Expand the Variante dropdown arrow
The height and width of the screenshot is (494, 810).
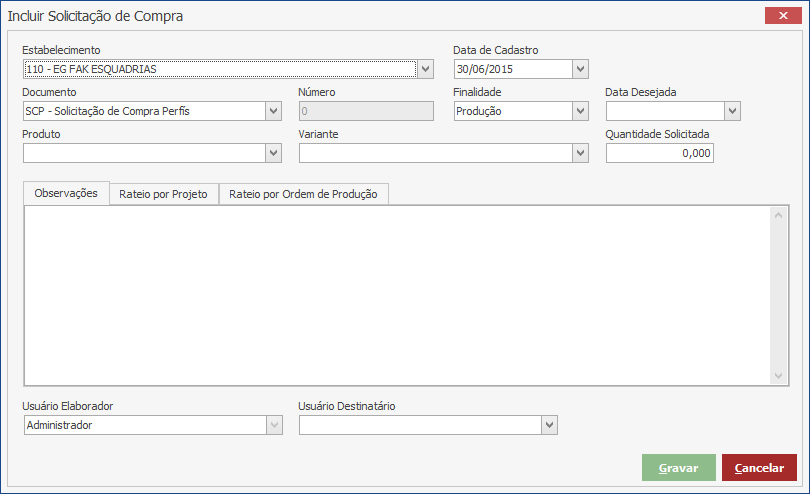pyautogui.click(x=580, y=153)
